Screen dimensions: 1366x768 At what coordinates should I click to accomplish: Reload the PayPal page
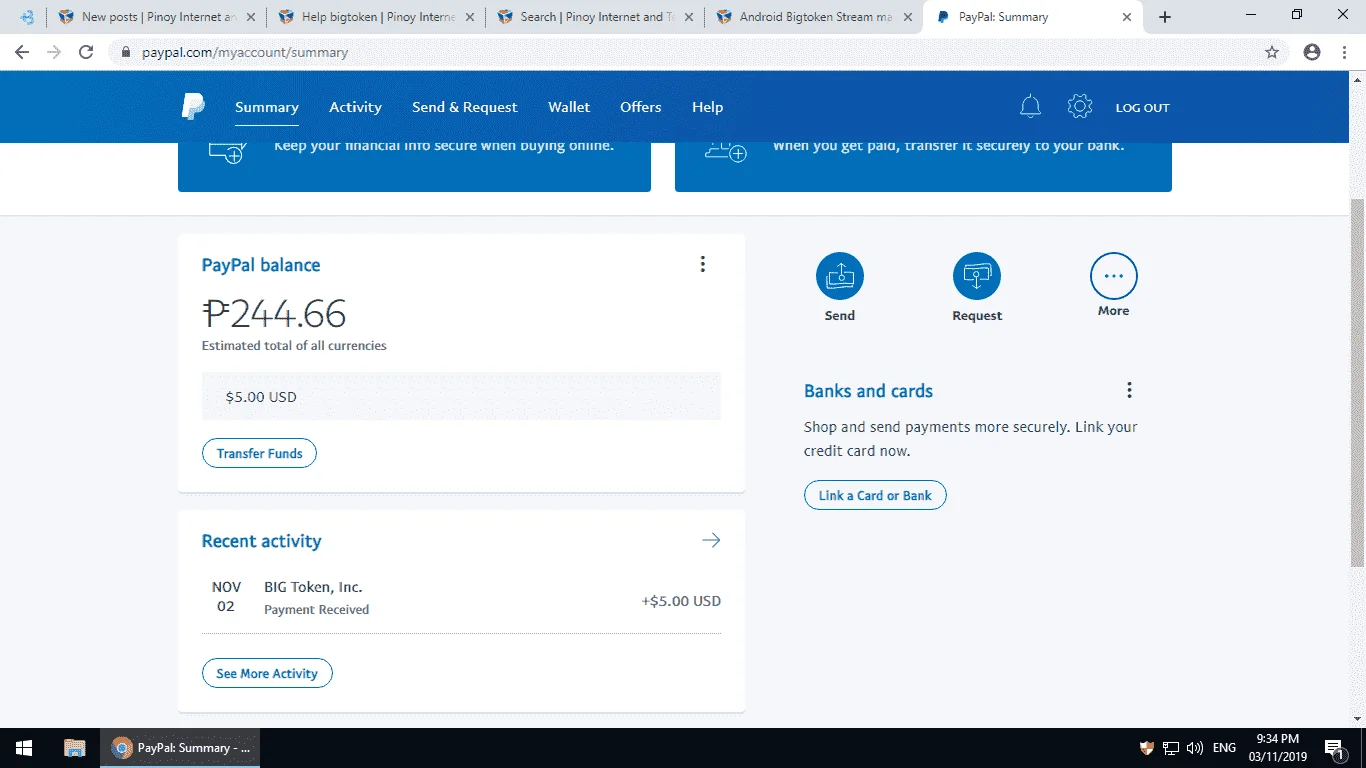[86, 52]
